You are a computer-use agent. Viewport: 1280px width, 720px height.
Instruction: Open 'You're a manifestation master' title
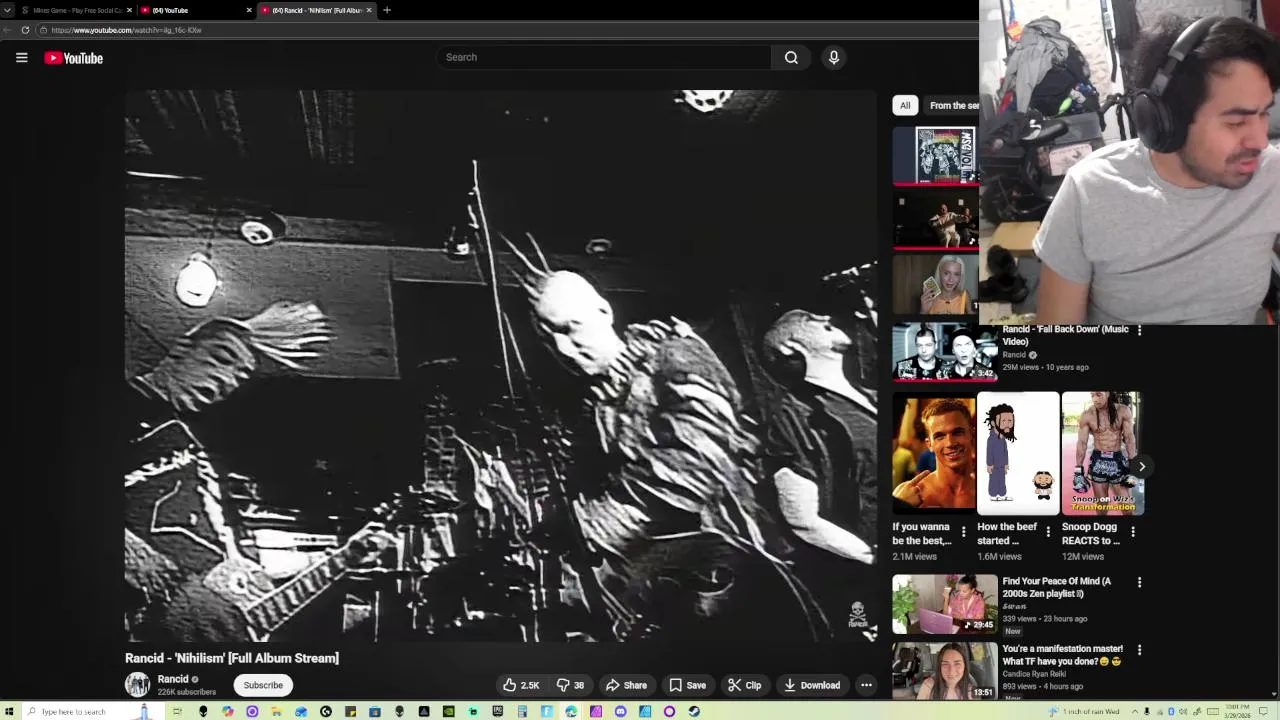1062,655
